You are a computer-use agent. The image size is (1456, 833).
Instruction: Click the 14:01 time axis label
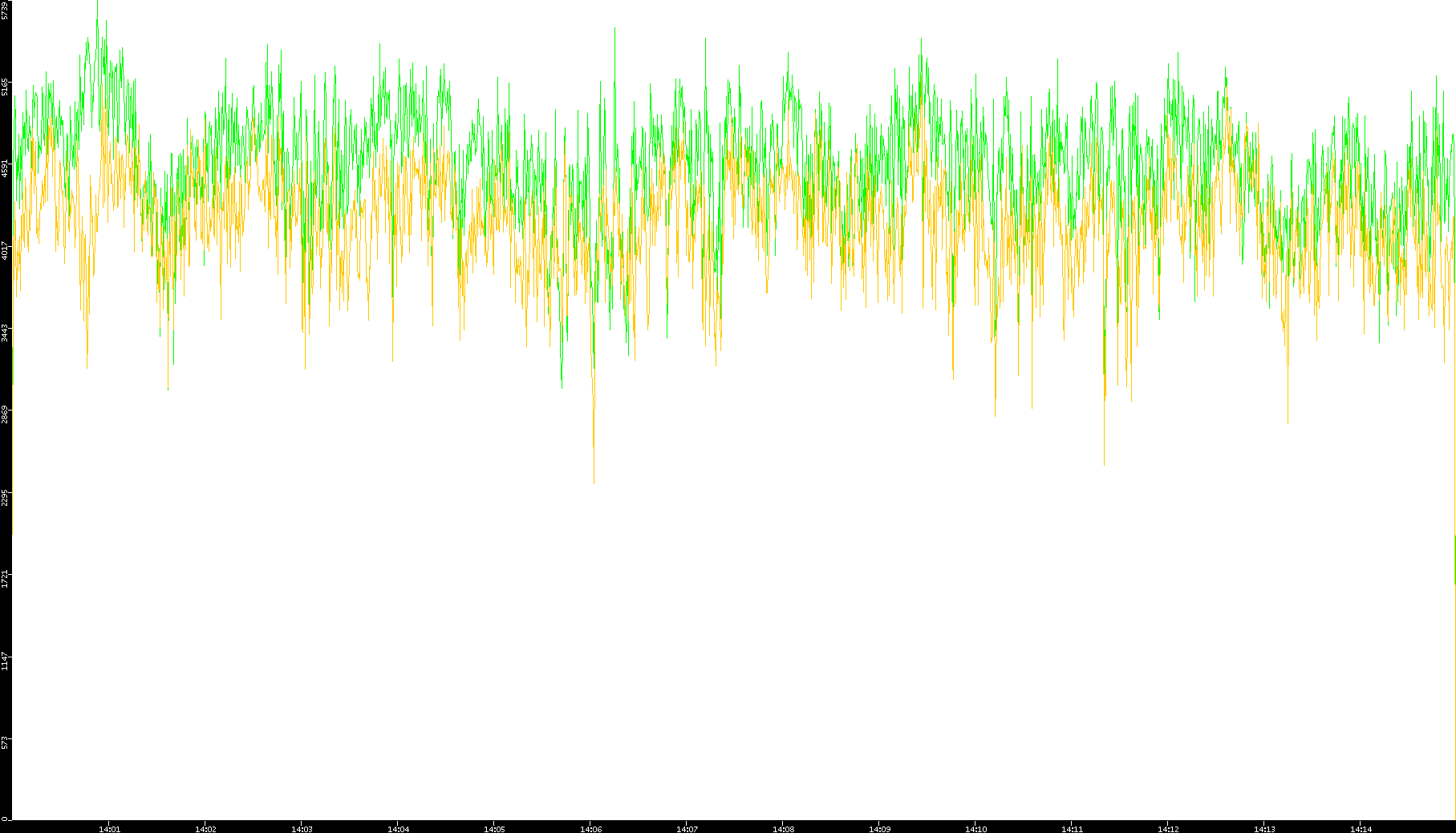coord(109,829)
